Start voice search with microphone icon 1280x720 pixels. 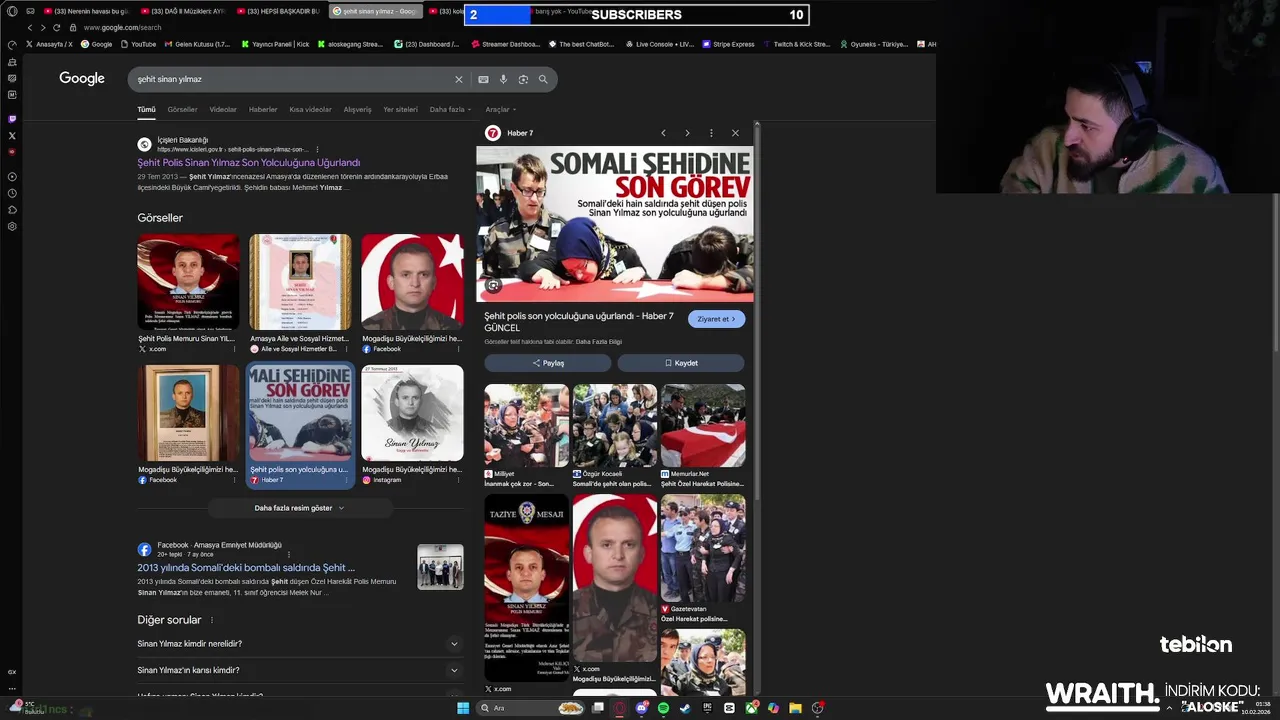click(x=503, y=79)
